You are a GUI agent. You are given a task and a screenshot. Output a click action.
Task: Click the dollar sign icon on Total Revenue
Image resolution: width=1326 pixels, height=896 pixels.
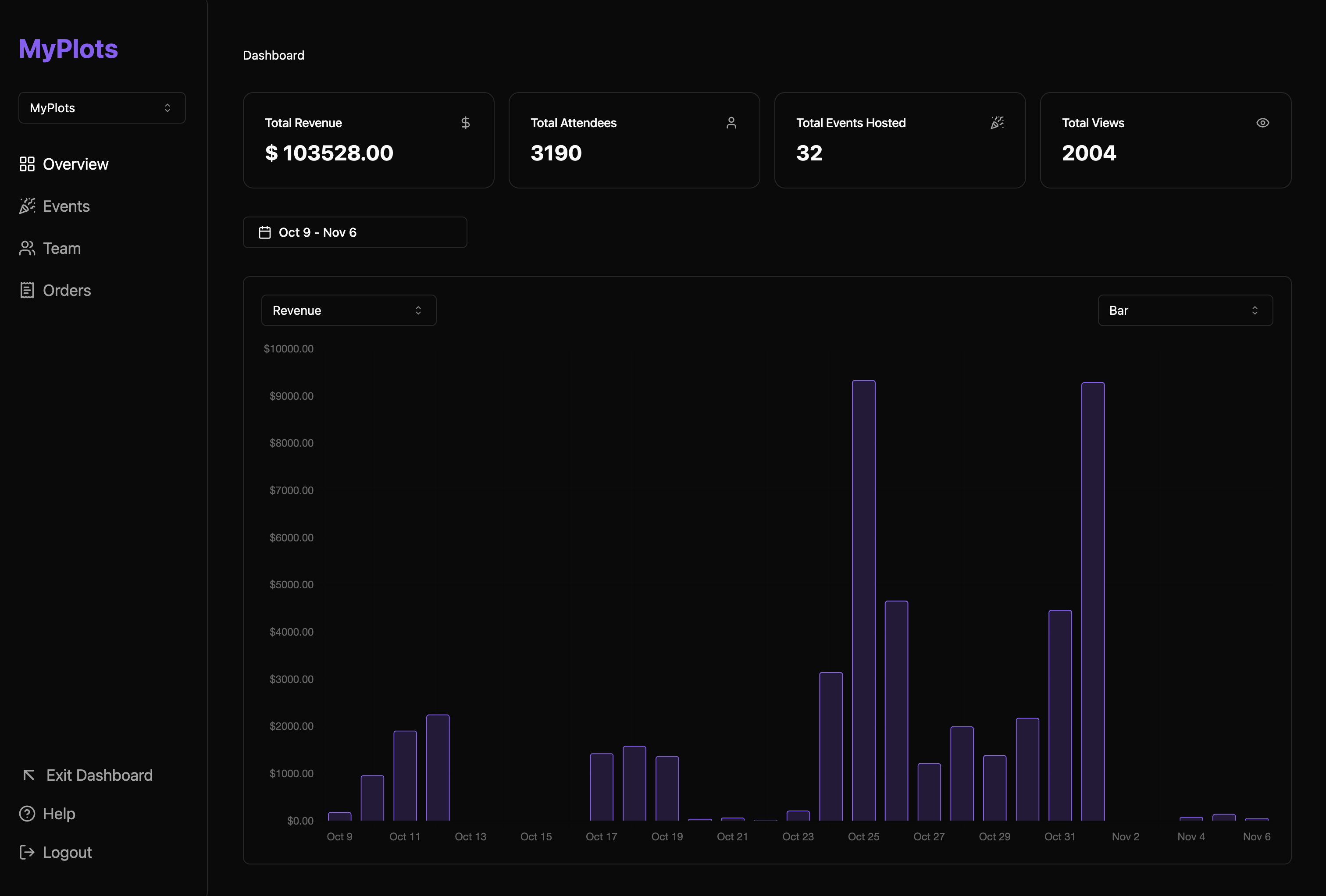[466, 123]
